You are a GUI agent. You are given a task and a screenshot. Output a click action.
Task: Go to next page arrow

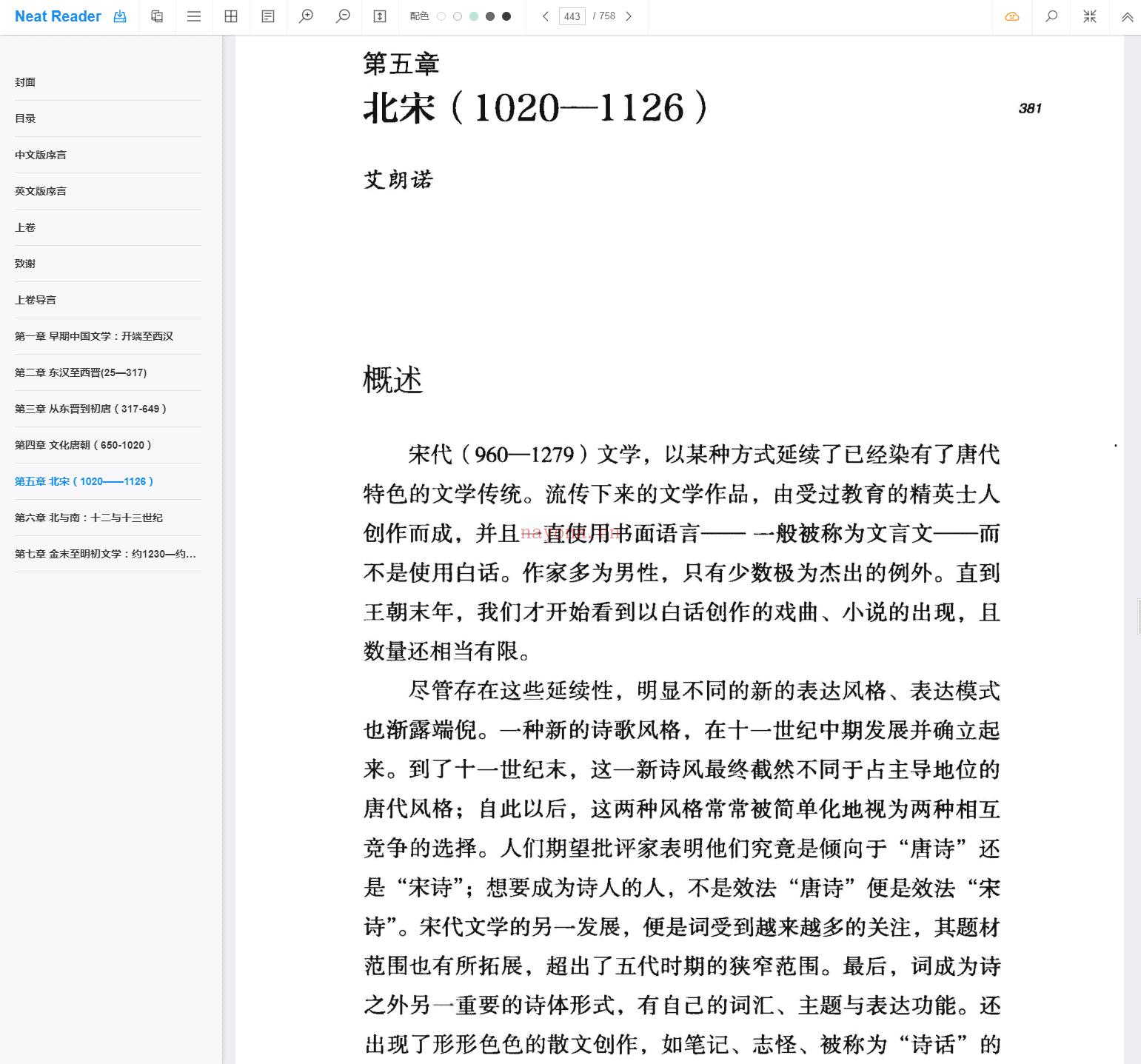629,16
